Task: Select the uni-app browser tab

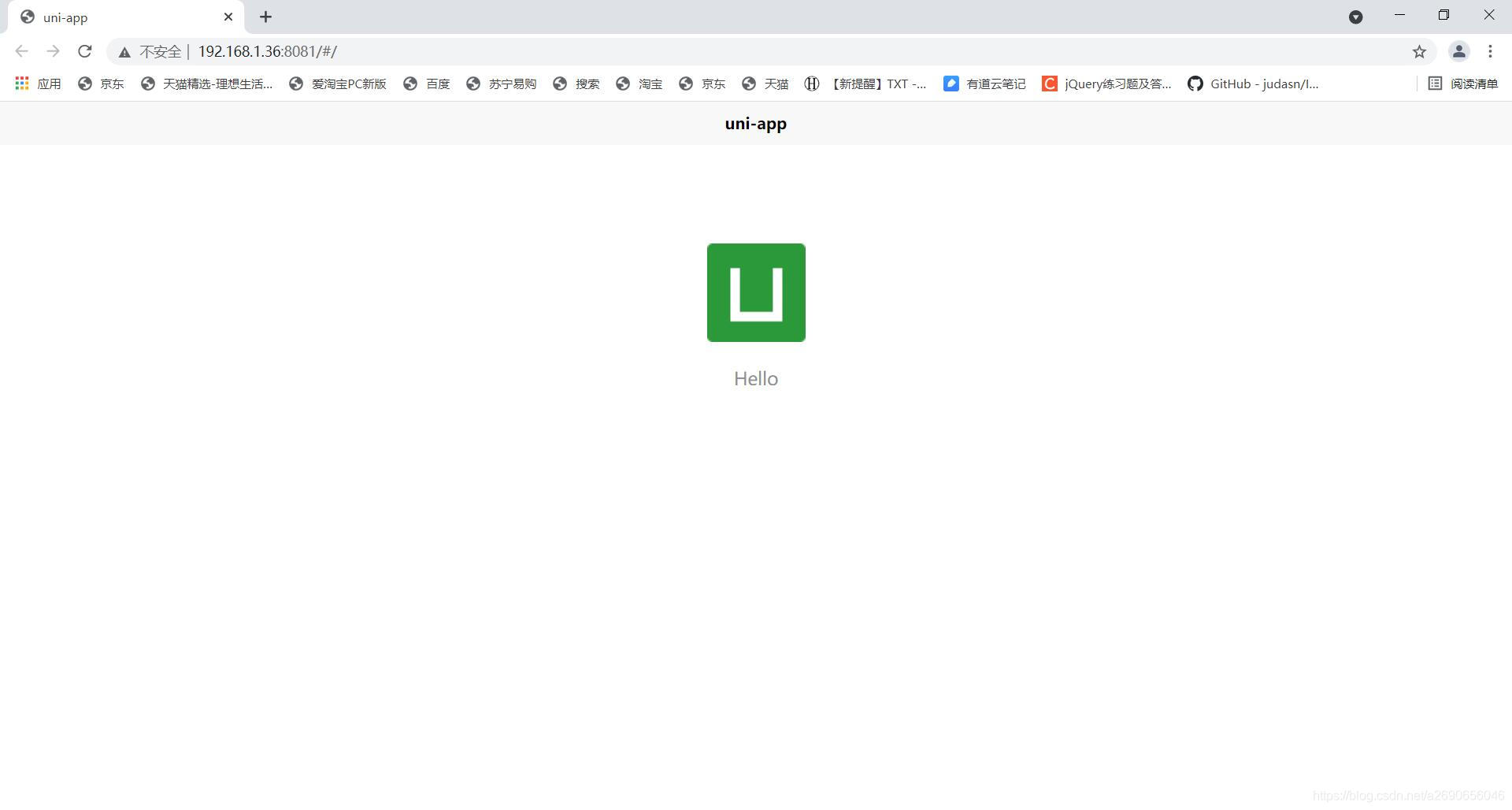Action: coord(126,17)
